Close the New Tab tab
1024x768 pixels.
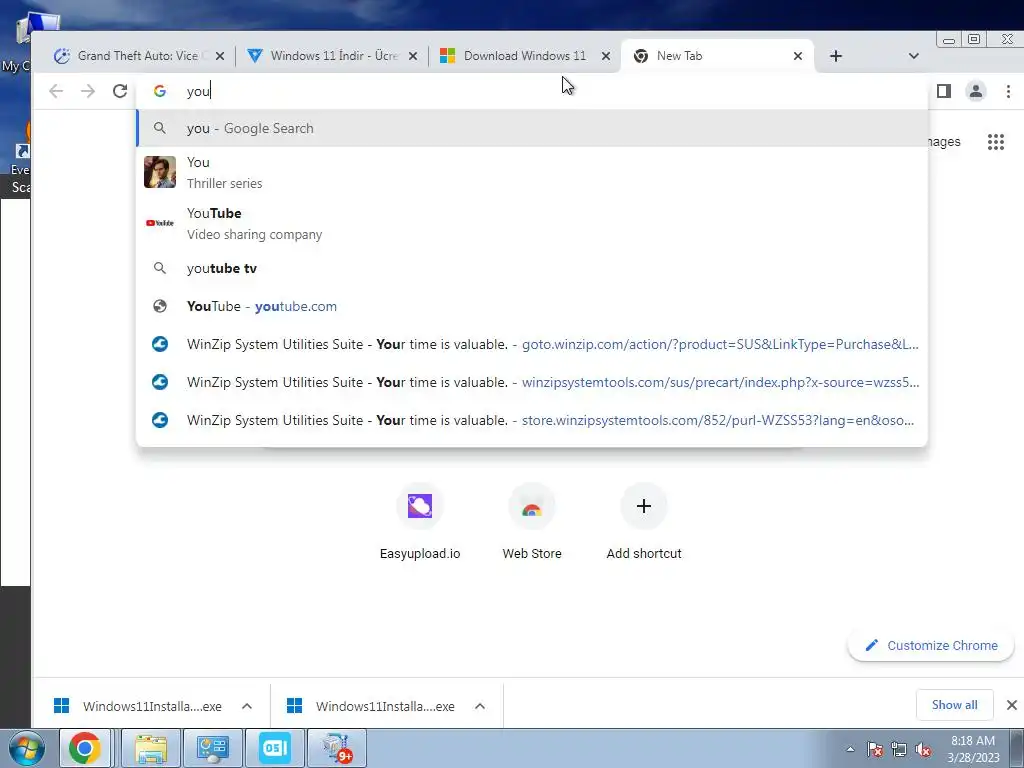[797, 56]
